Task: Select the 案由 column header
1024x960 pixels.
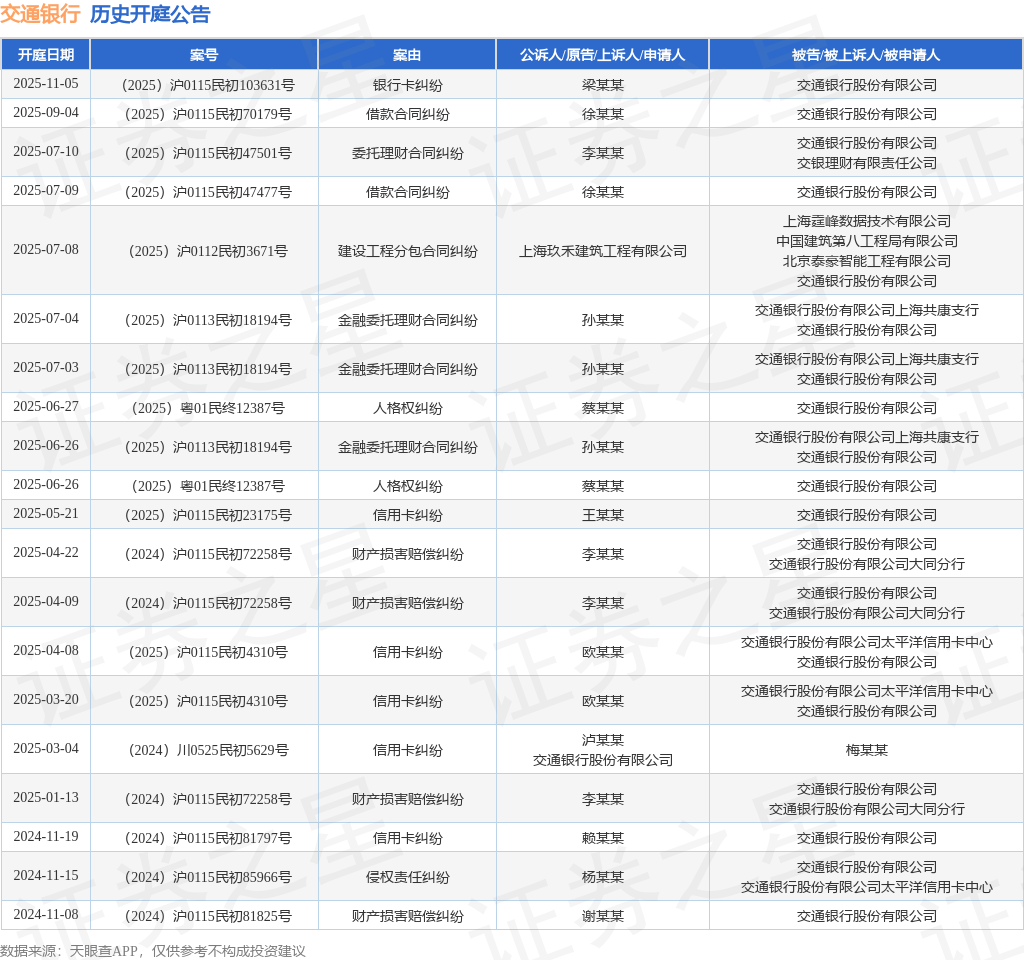Action: 407,55
